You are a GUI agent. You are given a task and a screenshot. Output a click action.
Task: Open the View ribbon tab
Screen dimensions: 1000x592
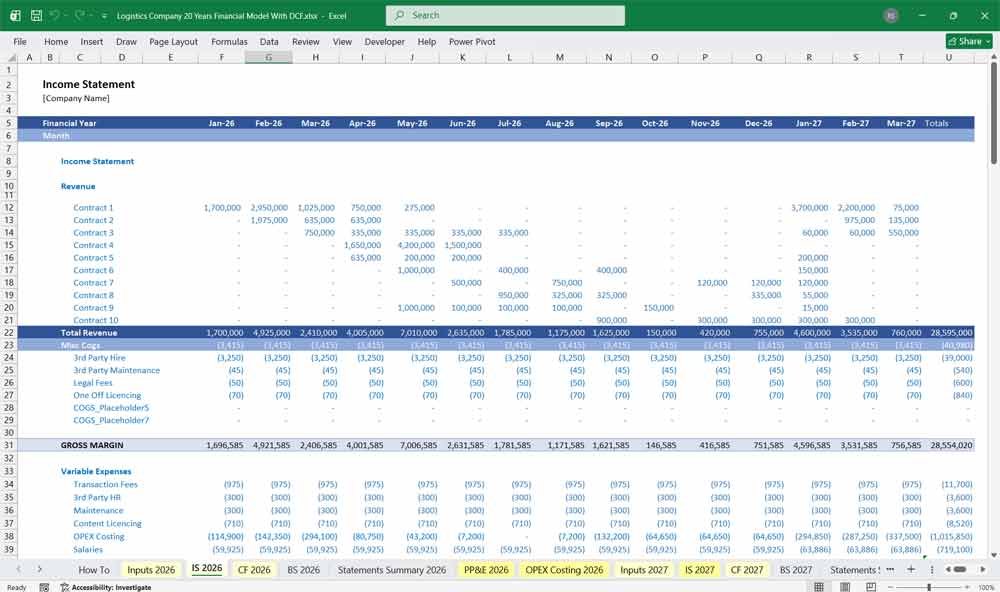[342, 41]
